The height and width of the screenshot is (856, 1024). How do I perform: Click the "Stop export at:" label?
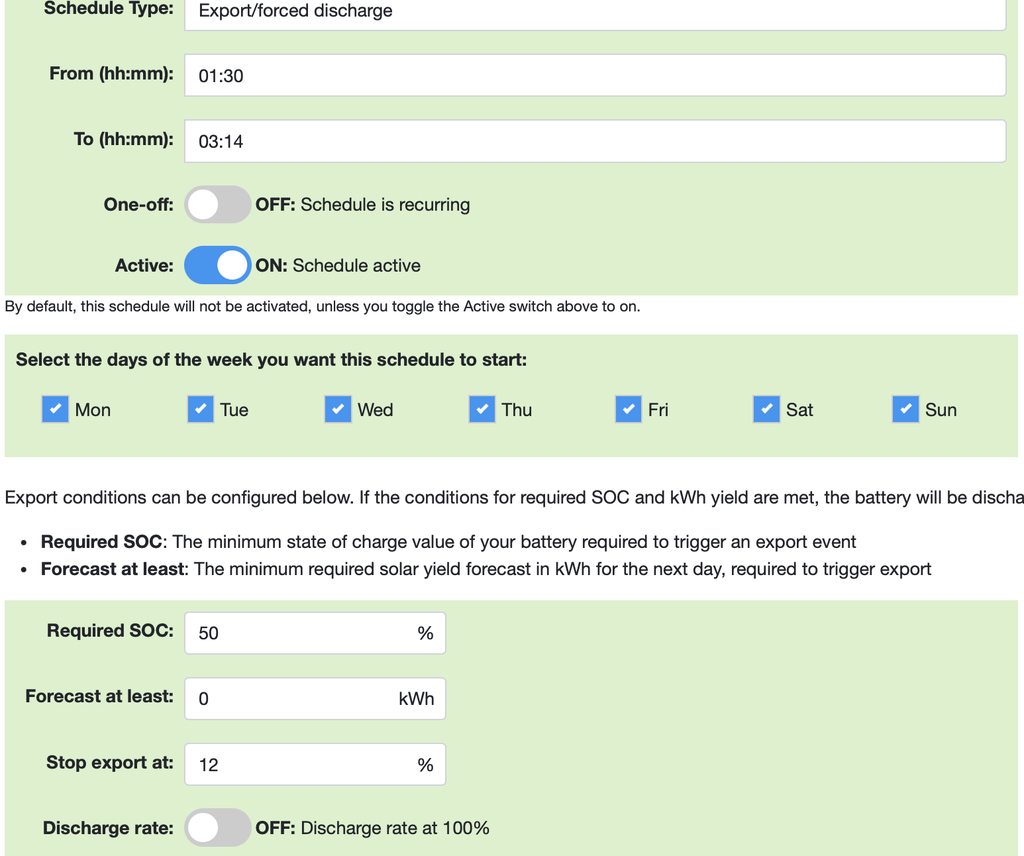110,762
